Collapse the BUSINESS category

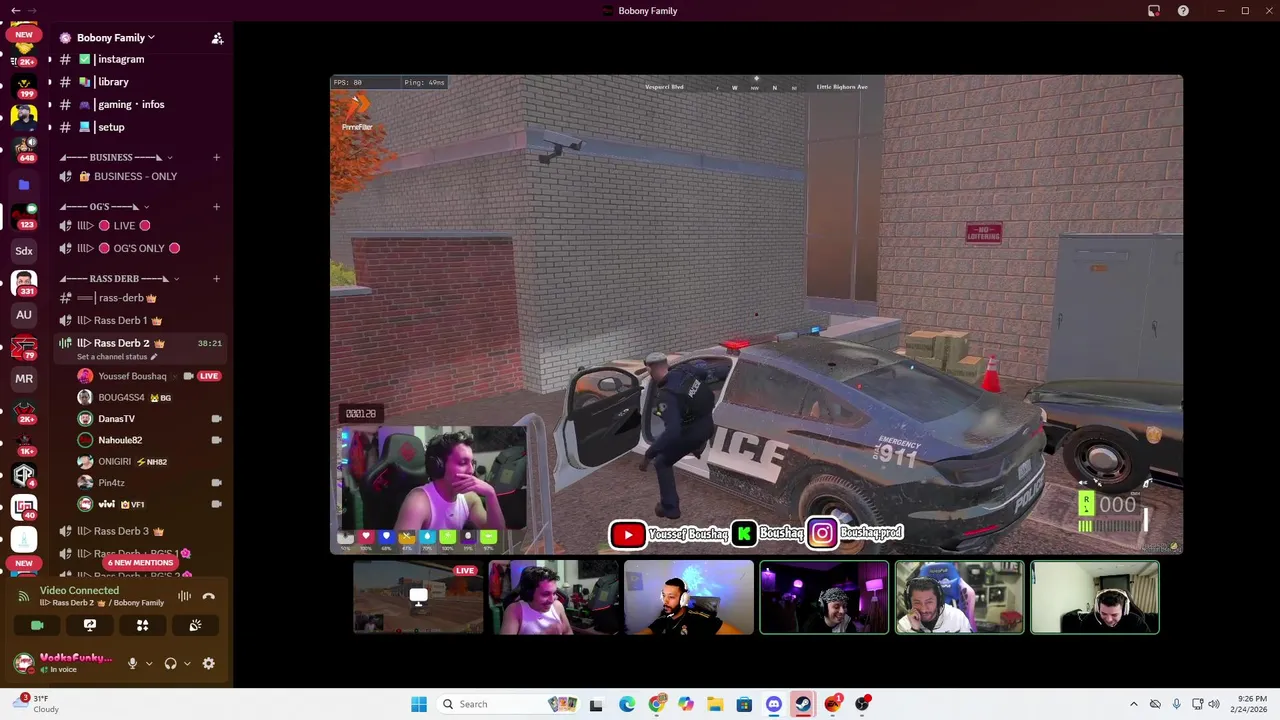[116, 157]
